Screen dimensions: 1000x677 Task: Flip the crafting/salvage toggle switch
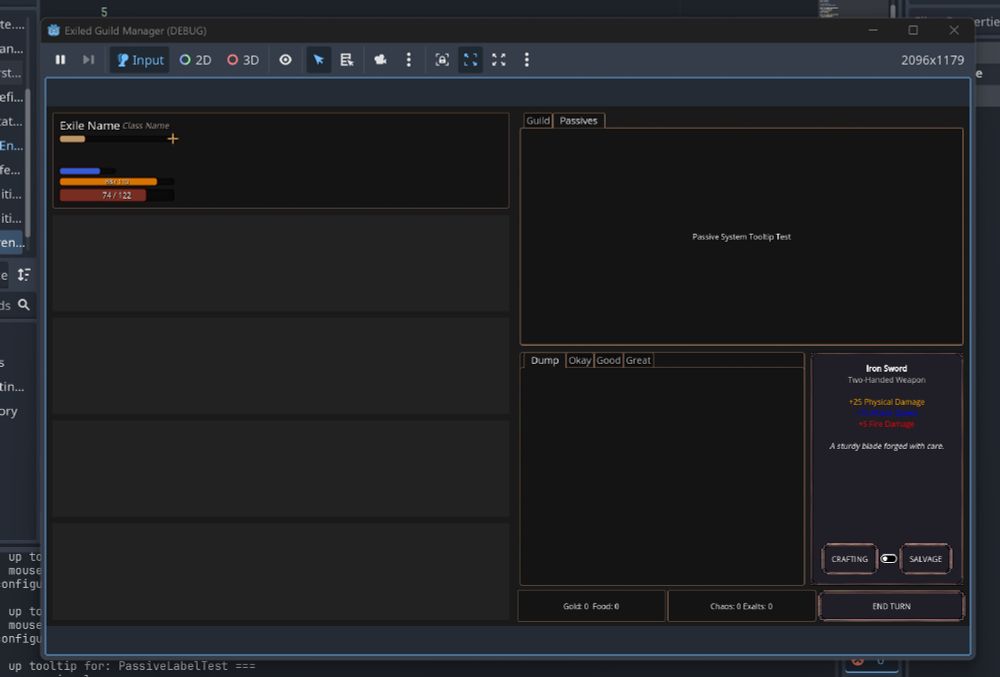pos(888,558)
